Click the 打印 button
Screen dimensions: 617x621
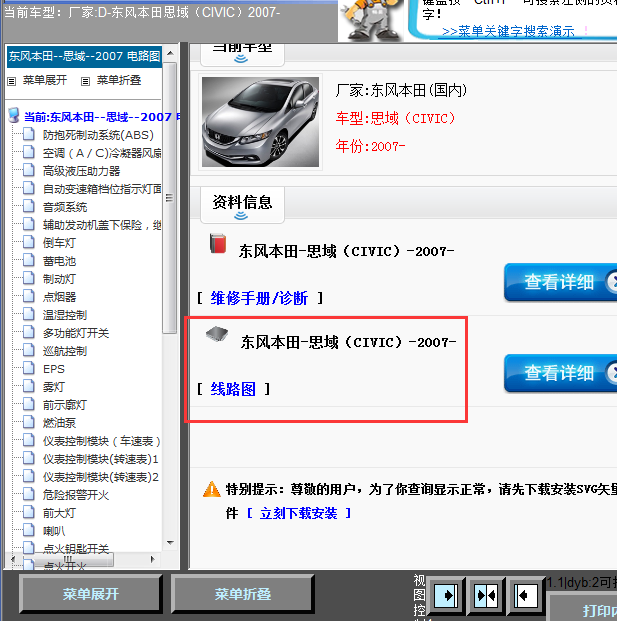tap(582, 608)
